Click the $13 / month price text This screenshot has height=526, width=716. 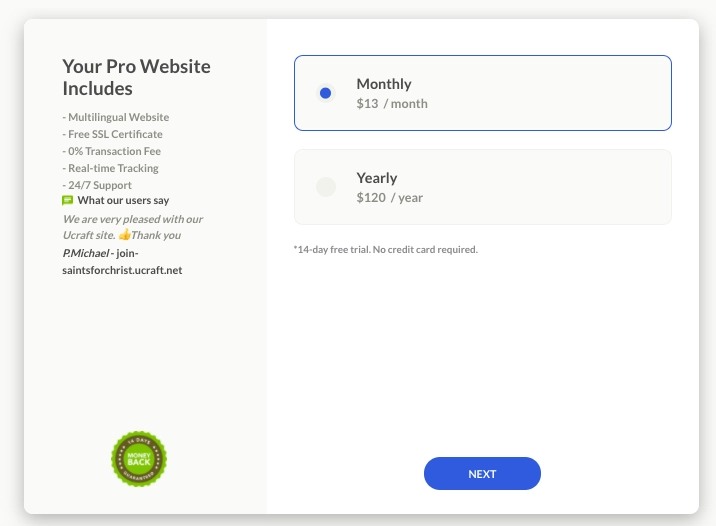392,104
